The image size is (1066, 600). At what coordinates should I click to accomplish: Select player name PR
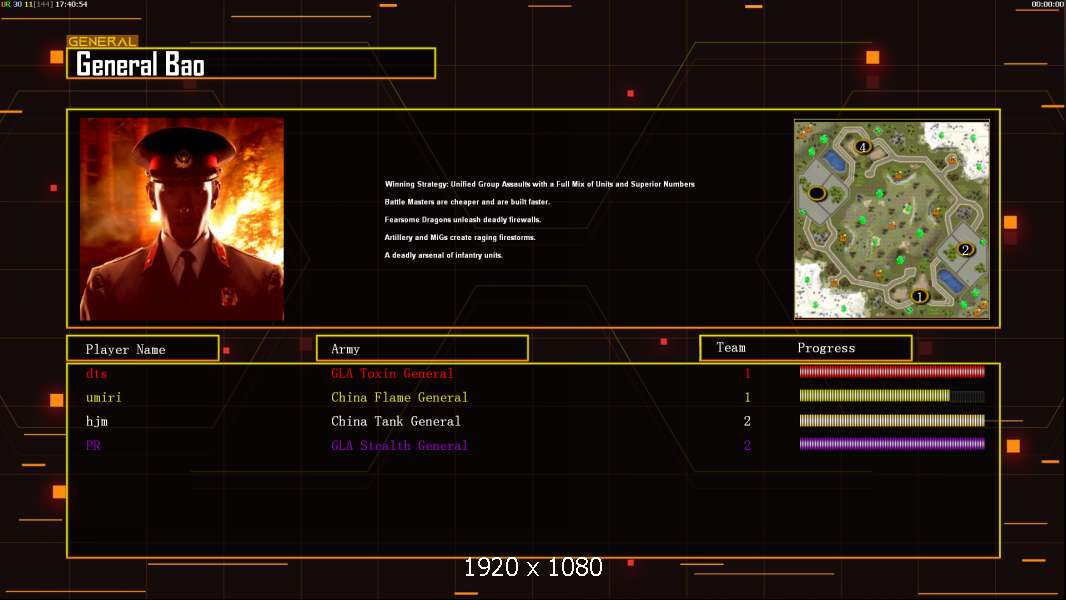[93, 445]
